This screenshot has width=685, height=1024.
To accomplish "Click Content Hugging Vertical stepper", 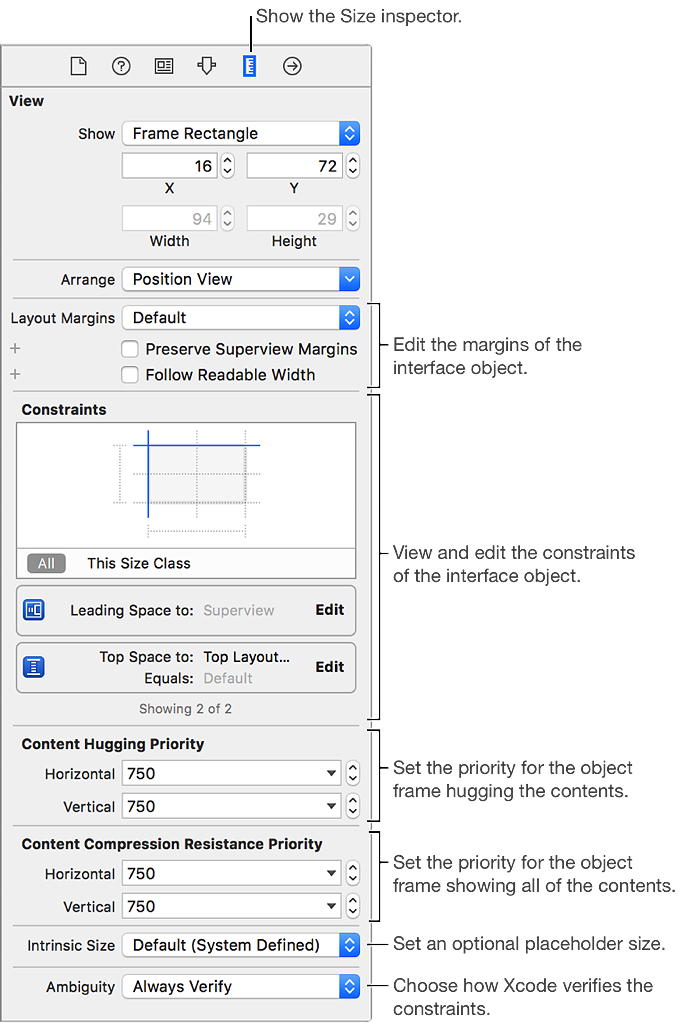I will click(353, 806).
